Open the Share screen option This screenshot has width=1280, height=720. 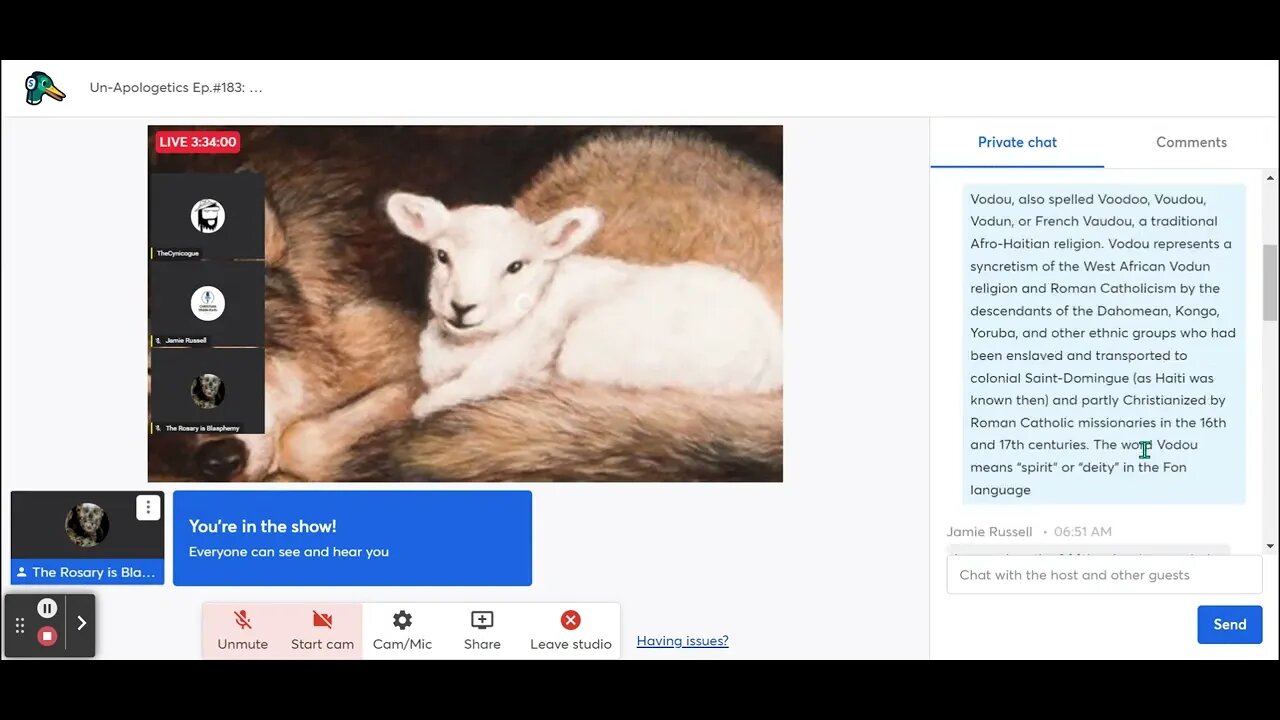point(482,631)
